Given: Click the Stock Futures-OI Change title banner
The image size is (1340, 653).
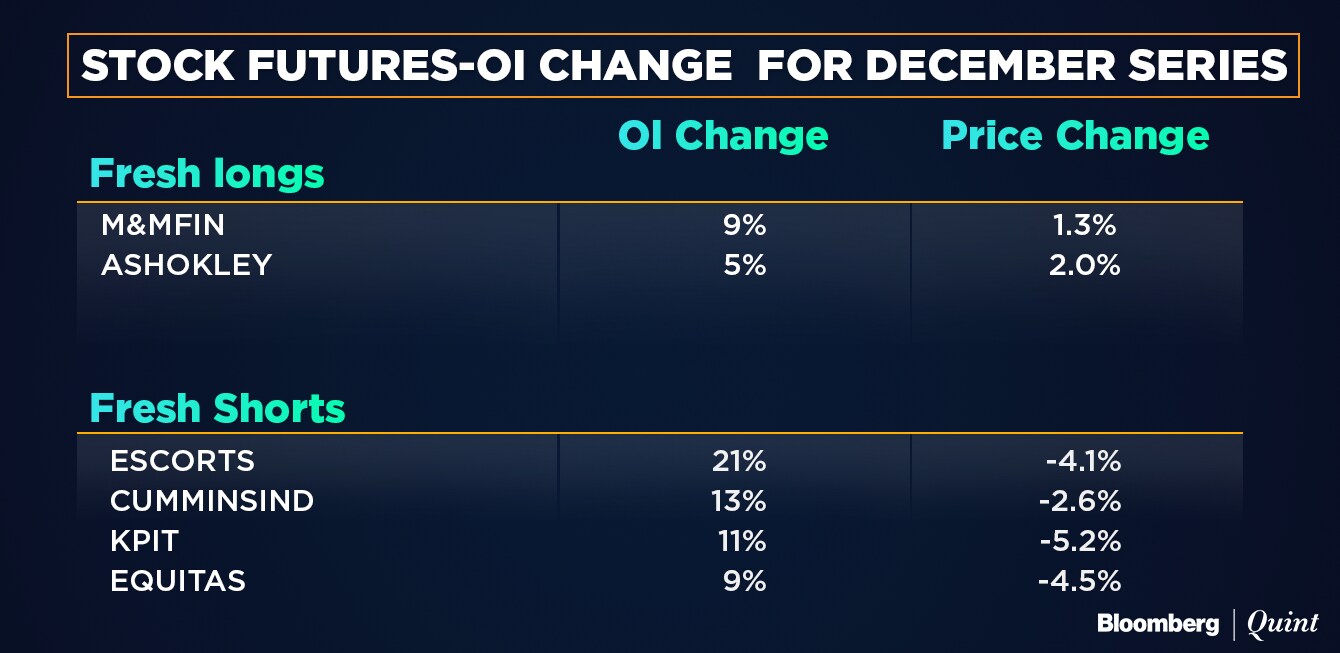Looking at the screenshot, I should point(683,66).
